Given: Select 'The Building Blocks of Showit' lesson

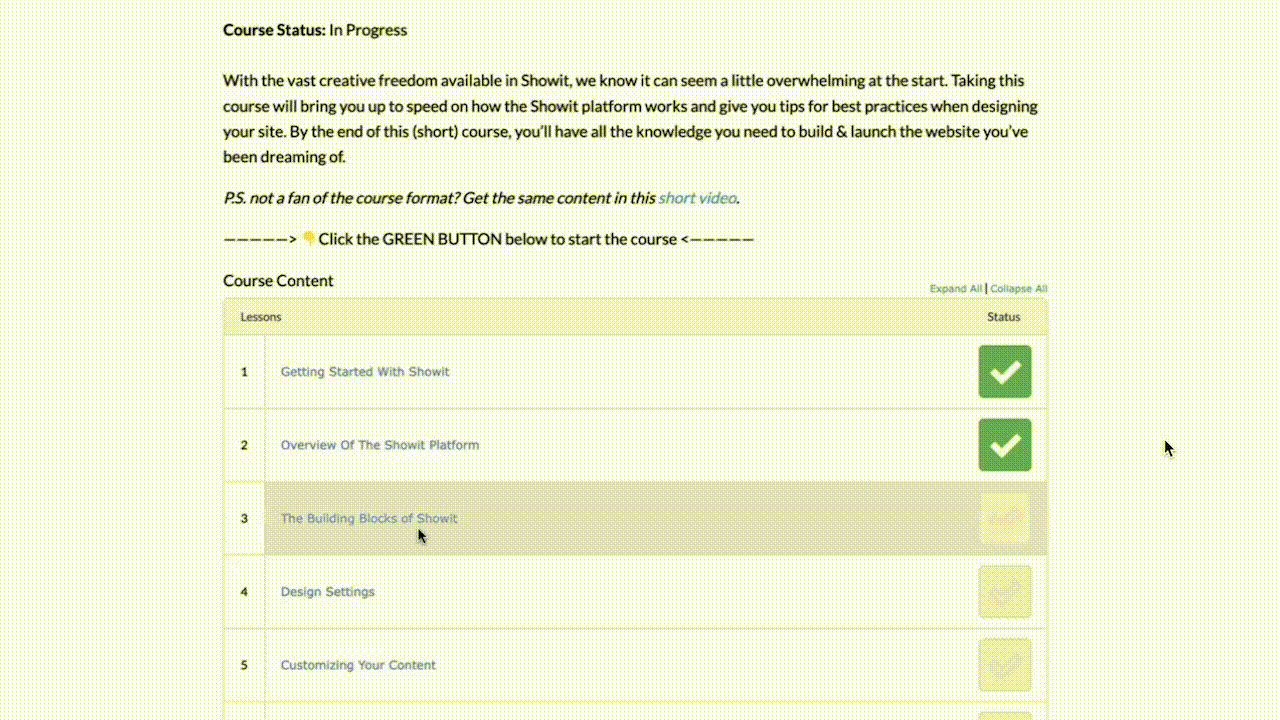Looking at the screenshot, I should (369, 518).
